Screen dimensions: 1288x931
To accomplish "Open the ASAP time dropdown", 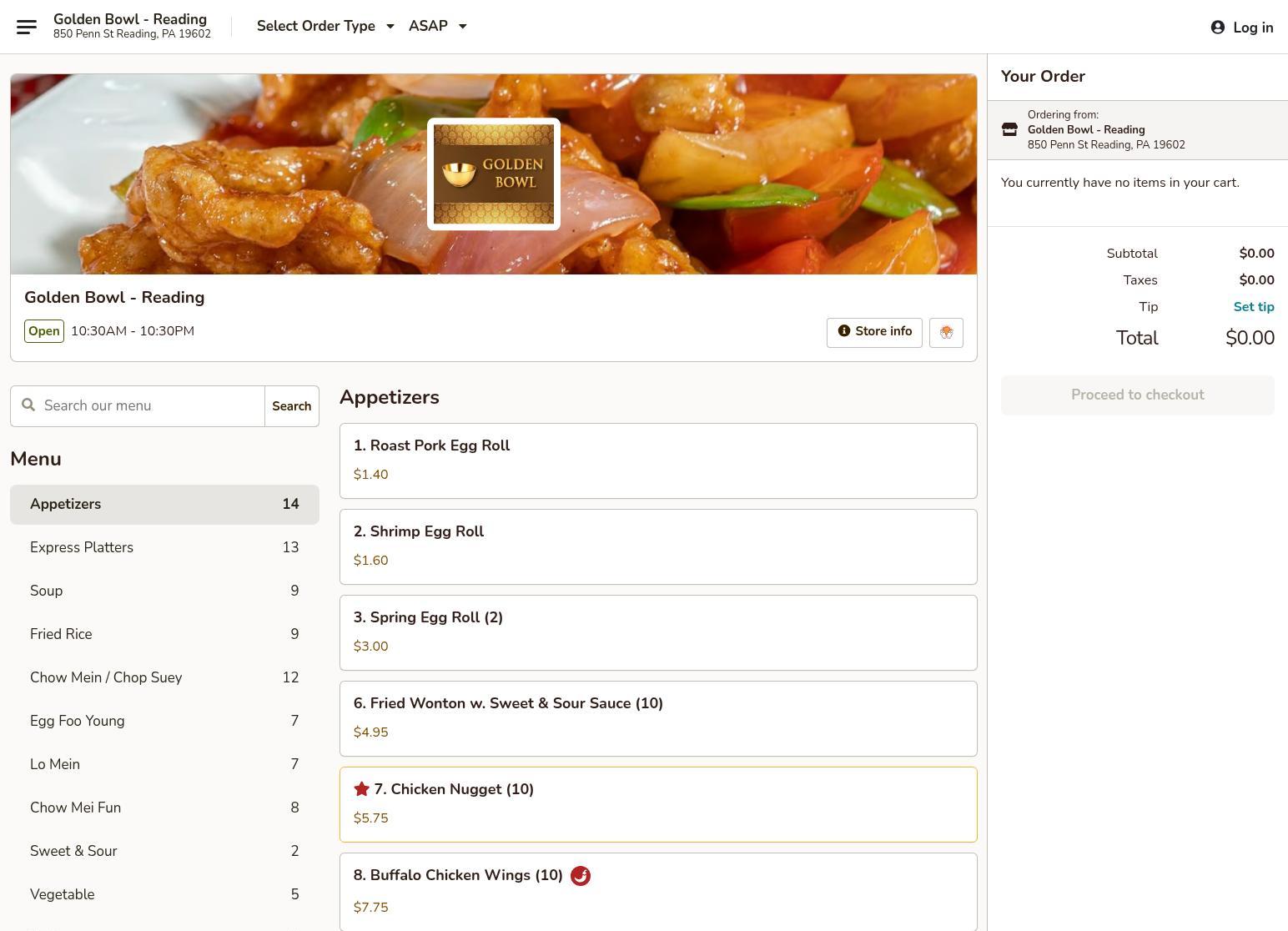I will [438, 27].
